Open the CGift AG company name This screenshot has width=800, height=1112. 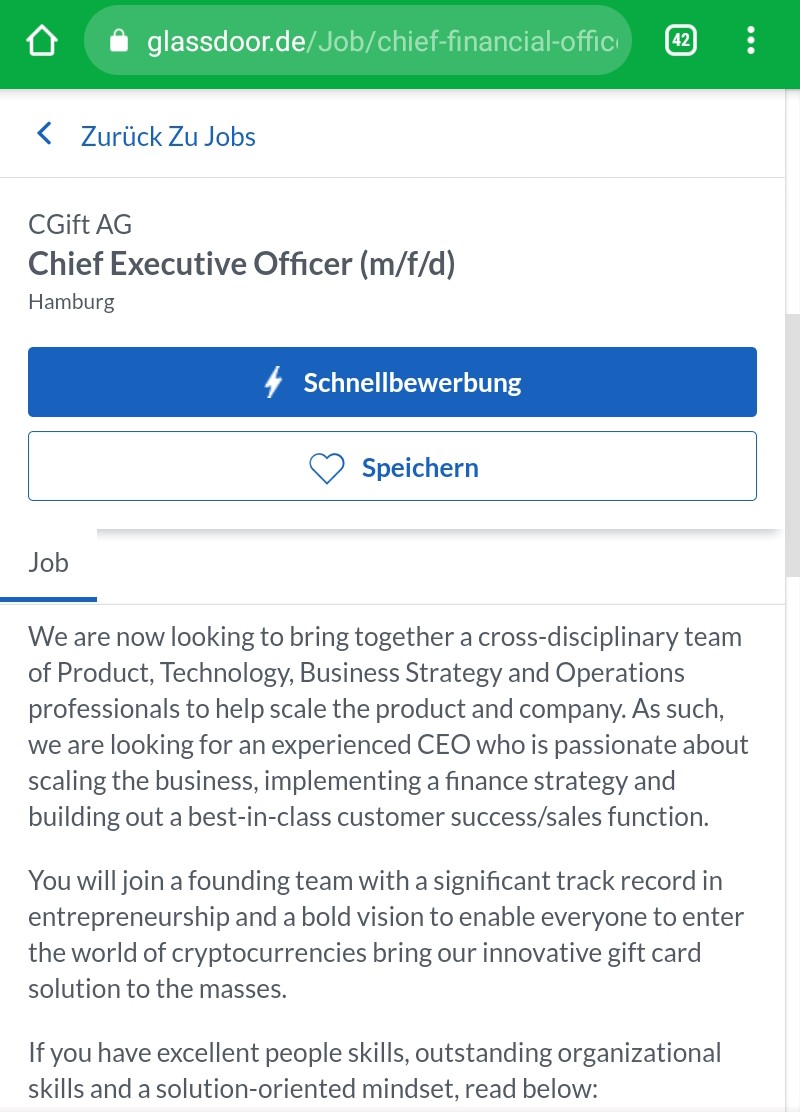pos(80,224)
